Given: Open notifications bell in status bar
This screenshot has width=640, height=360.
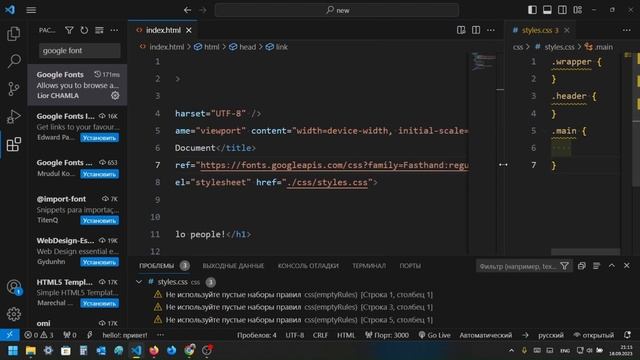Looking at the screenshot, I should click(x=628, y=335).
